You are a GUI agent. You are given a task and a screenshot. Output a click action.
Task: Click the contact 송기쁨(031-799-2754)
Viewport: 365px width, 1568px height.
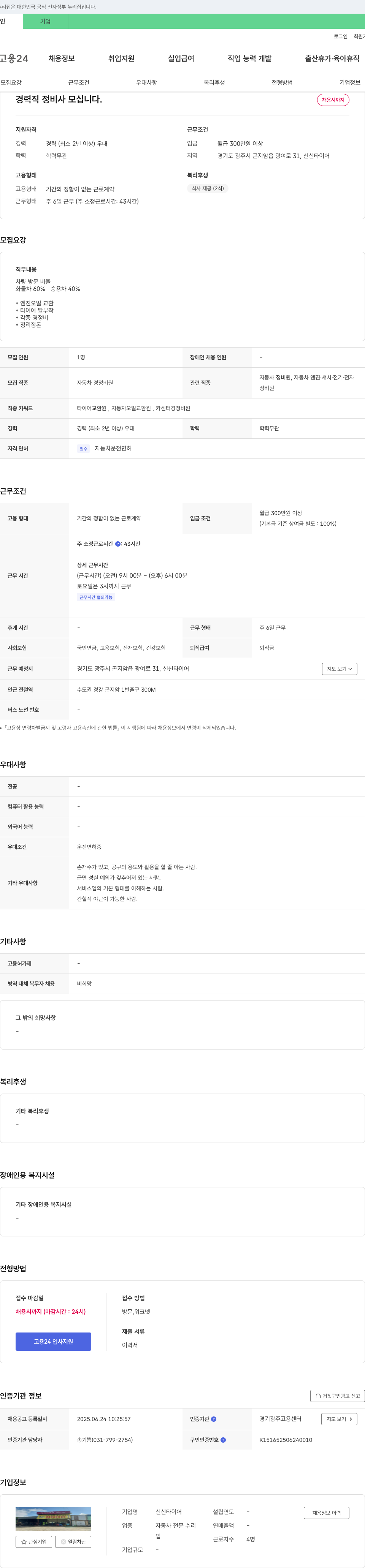(105, 1440)
